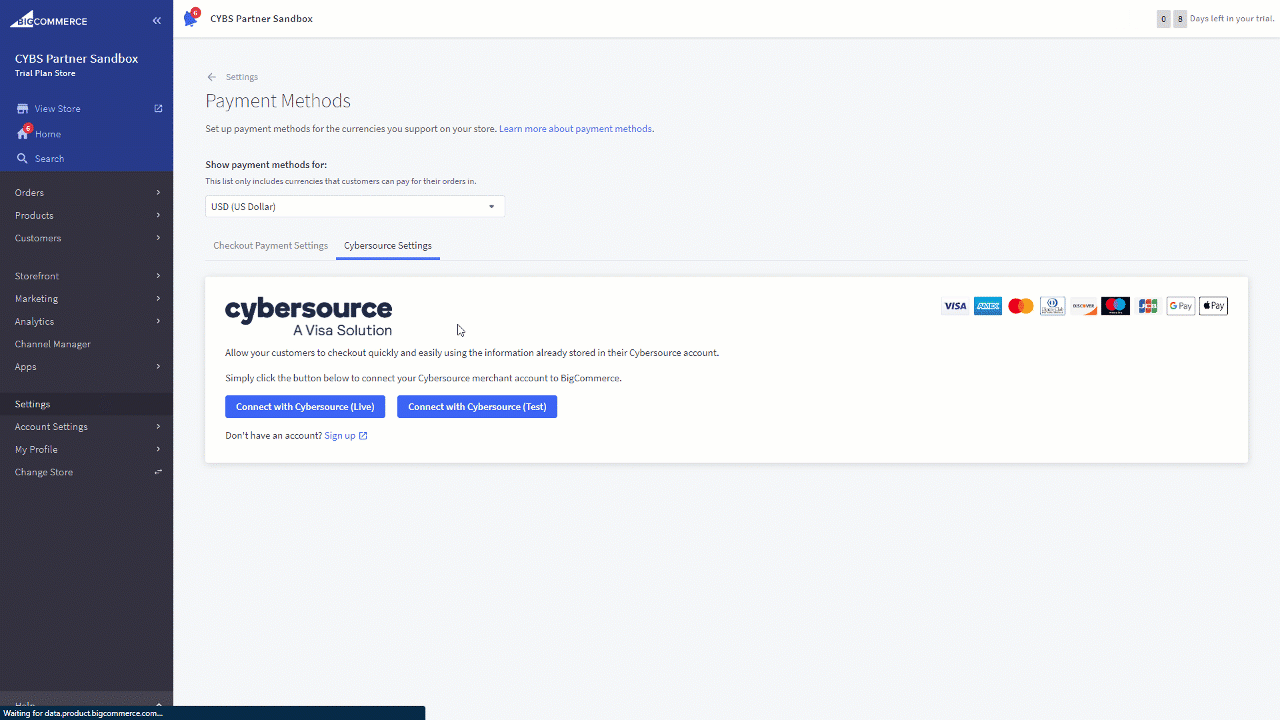The height and width of the screenshot is (720, 1280).
Task: Expand the Storefront menu
Action: point(86,276)
